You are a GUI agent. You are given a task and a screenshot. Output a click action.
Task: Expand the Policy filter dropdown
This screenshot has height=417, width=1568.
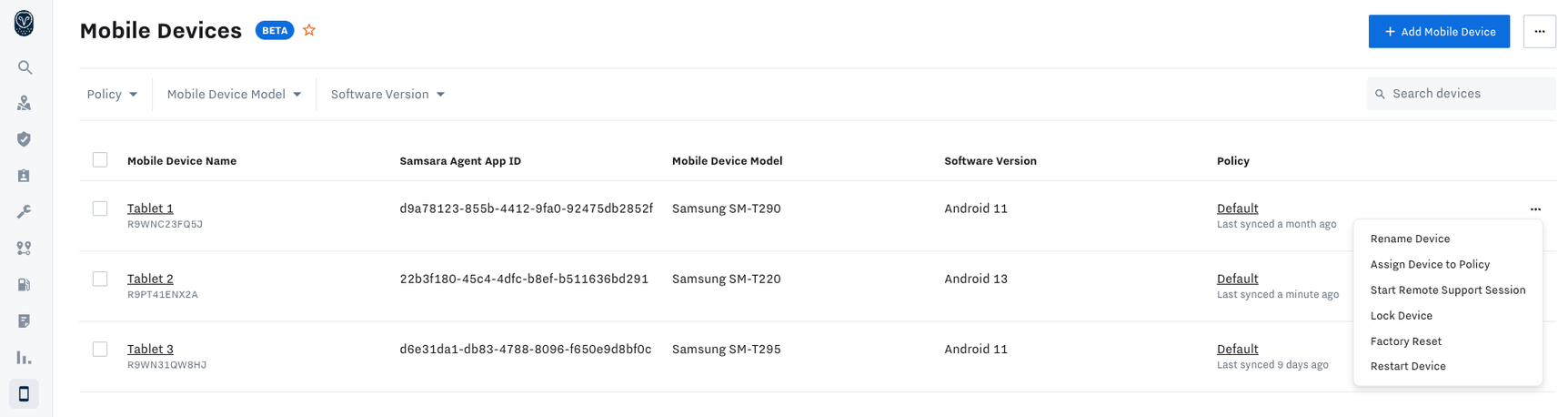click(x=112, y=95)
